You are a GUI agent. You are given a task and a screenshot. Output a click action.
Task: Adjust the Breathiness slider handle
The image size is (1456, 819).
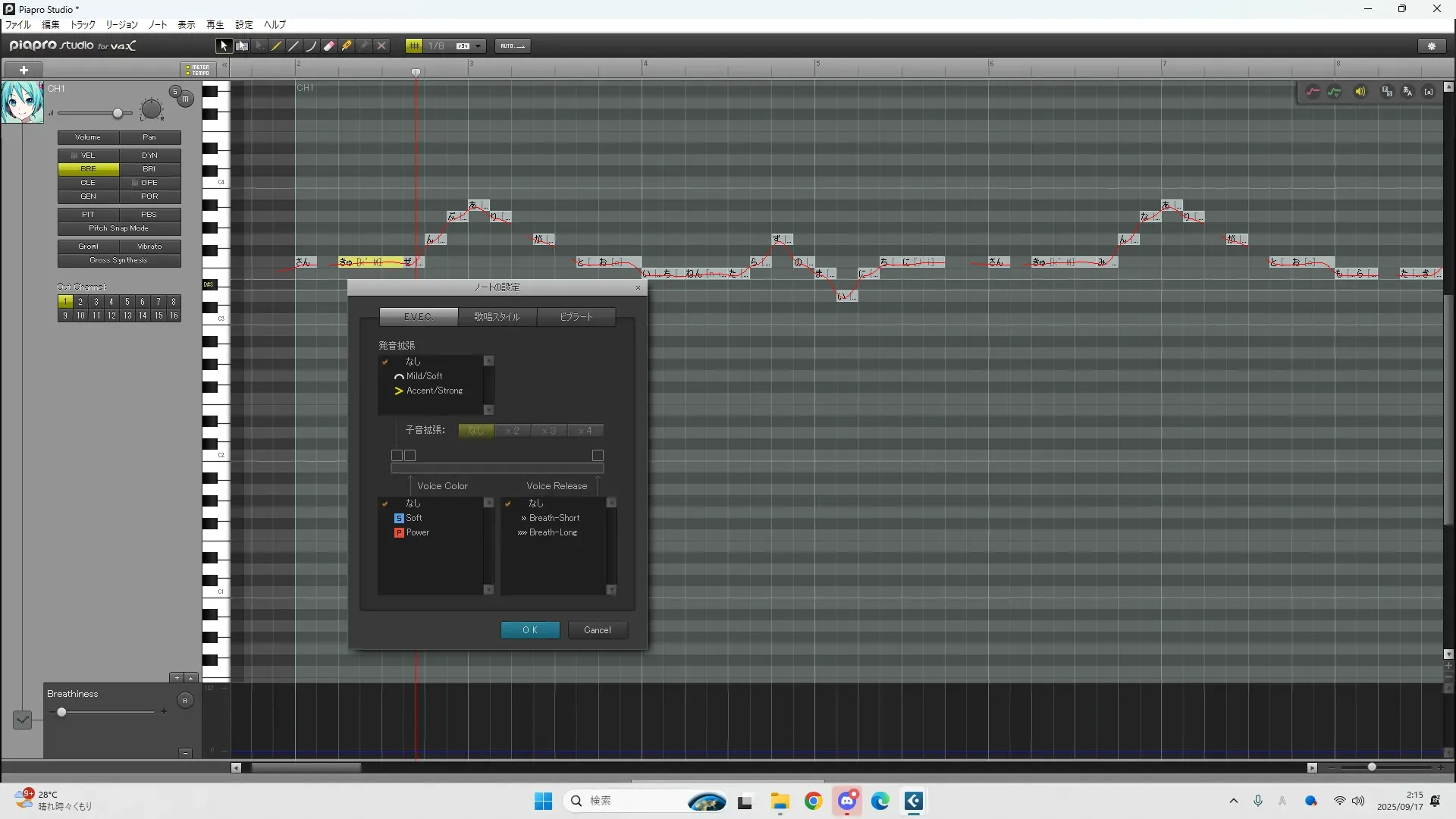(x=61, y=712)
